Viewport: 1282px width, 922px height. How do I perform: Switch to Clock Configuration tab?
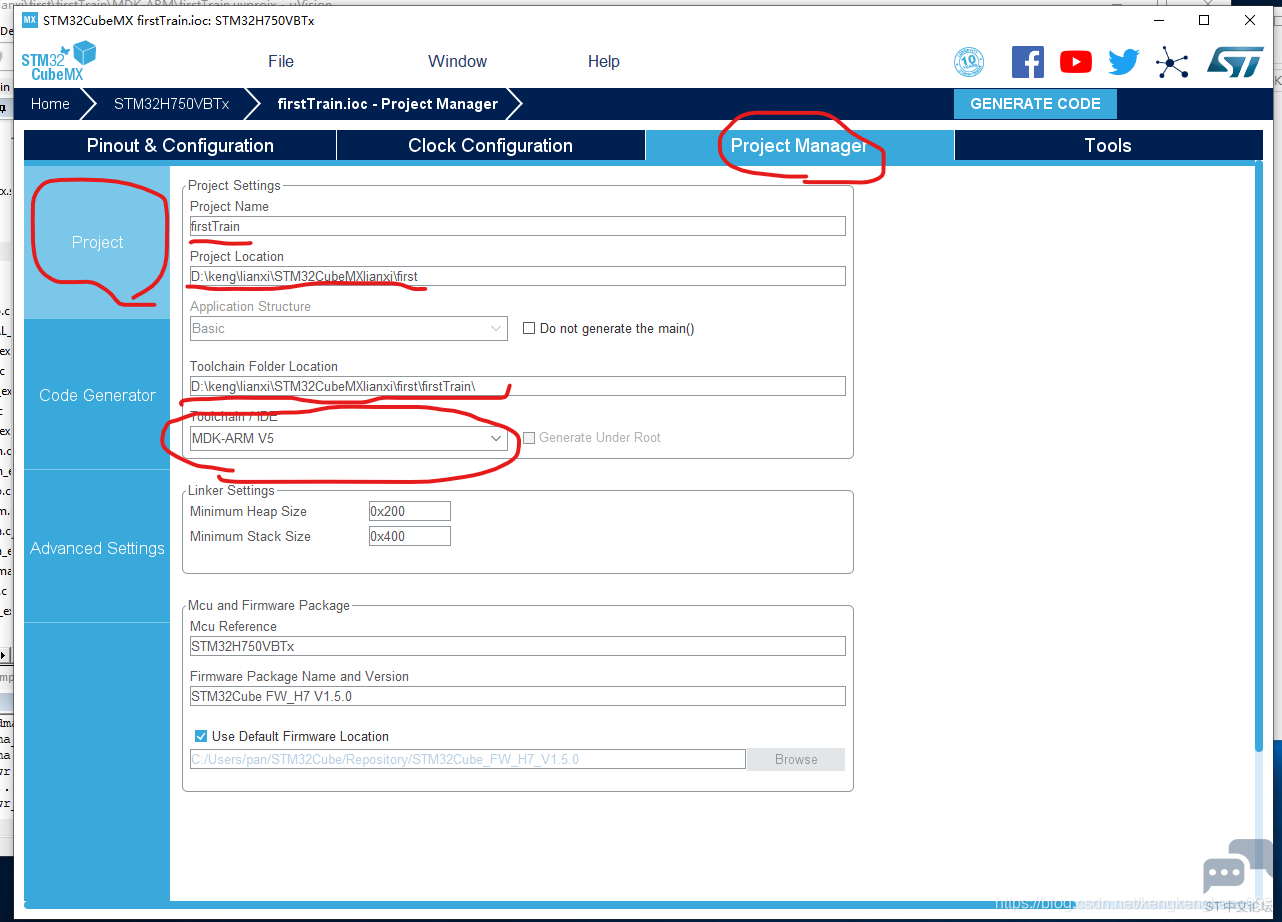tap(491, 146)
